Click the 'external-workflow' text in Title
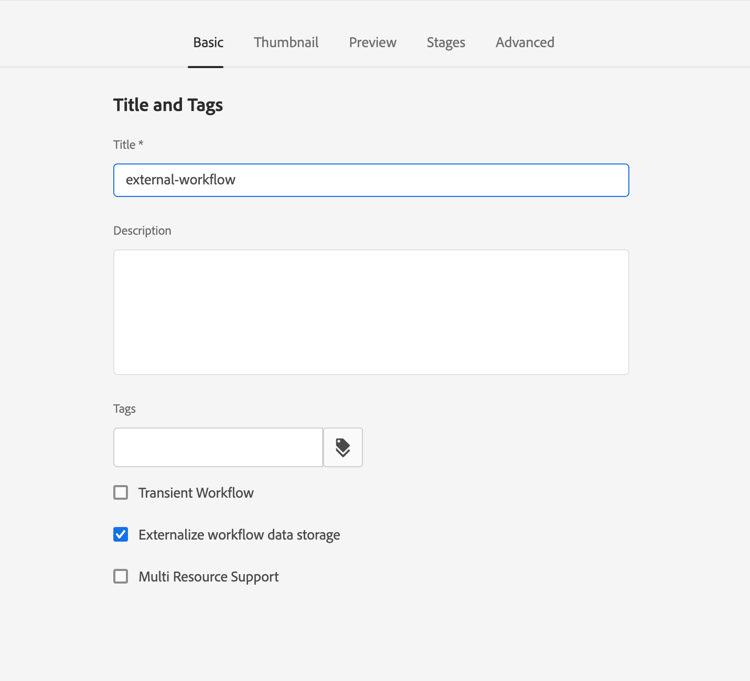The height and width of the screenshot is (681, 750). [181, 180]
